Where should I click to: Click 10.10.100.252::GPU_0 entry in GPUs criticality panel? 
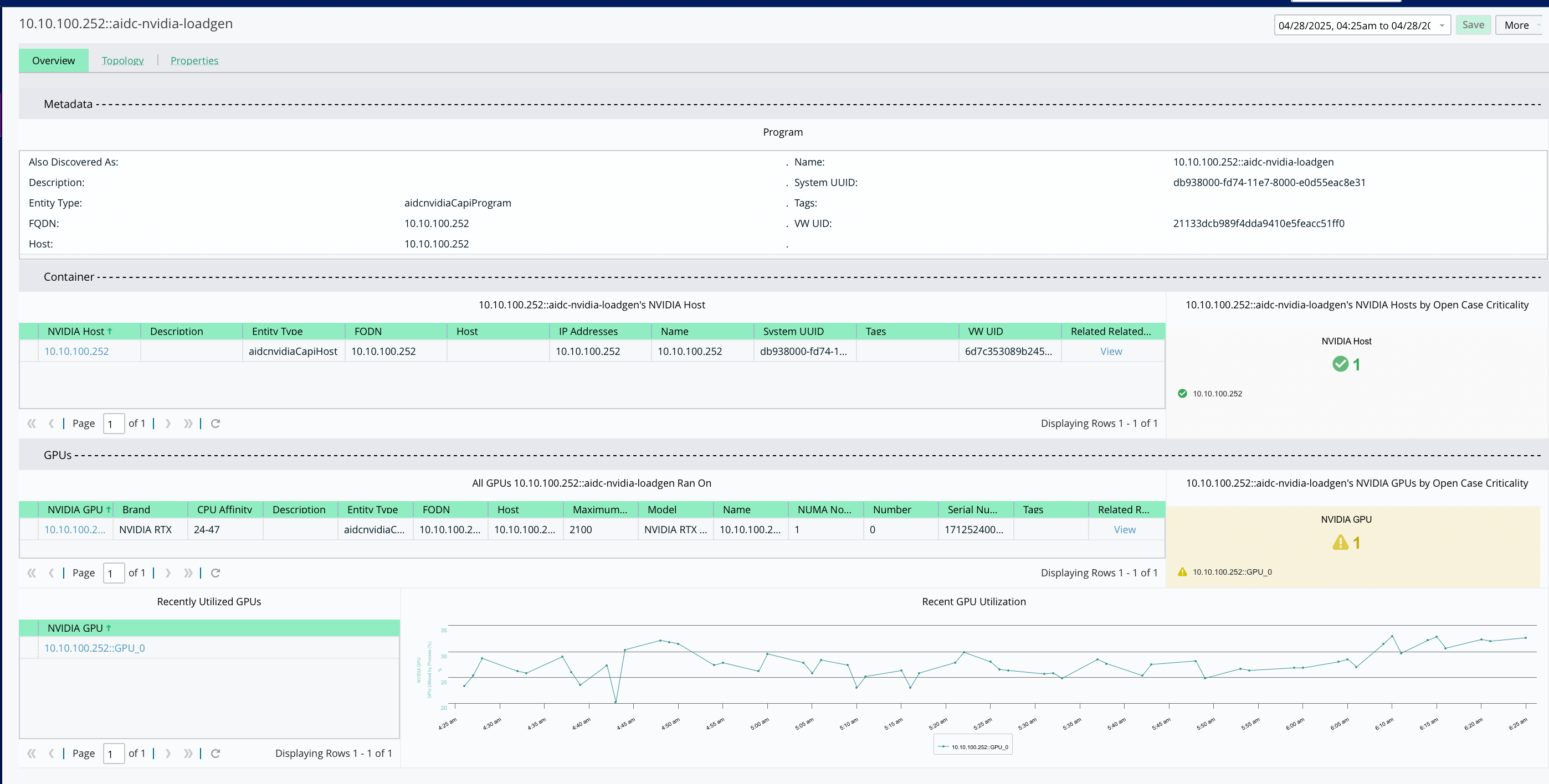pos(1232,572)
